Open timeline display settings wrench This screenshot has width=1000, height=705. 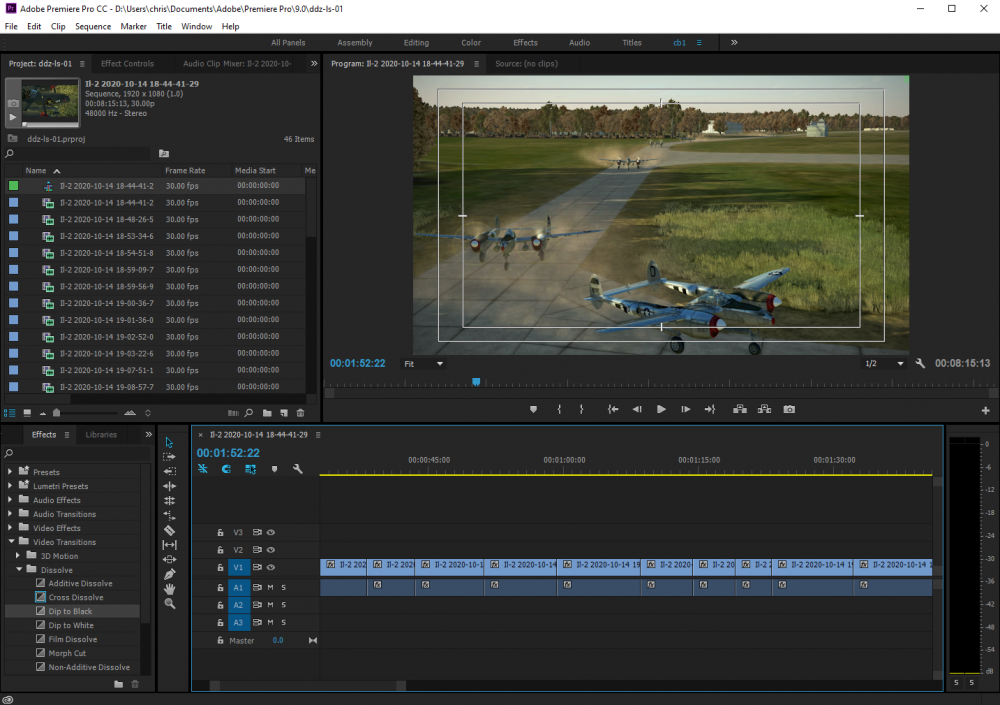tap(297, 469)
